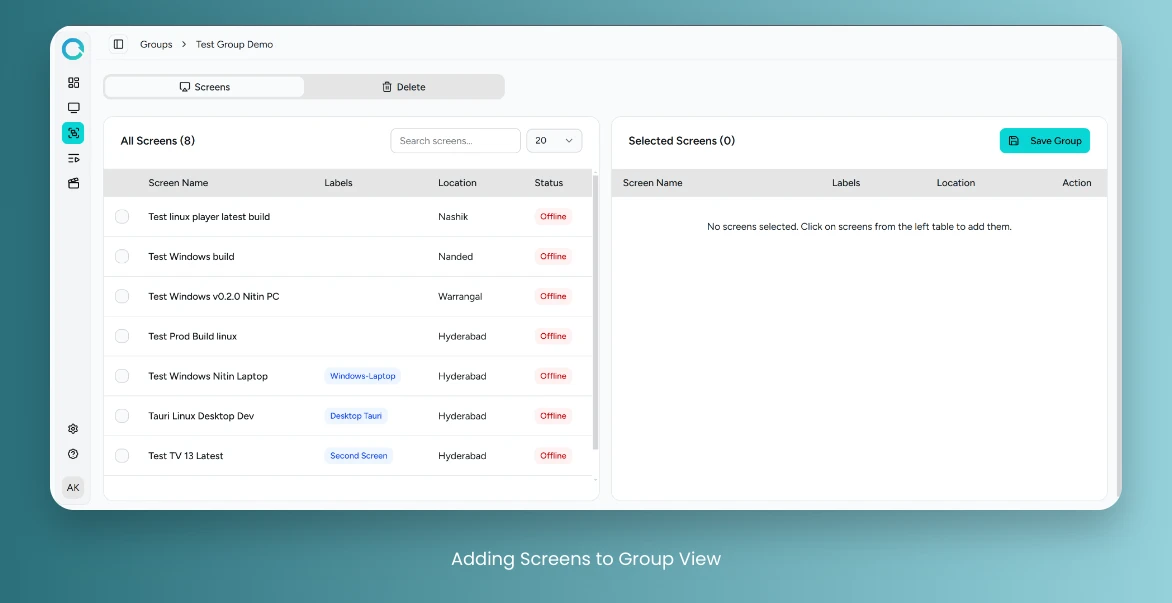1172x603 pixels.
Task: Click Tauri Linux Desktop Dev name
Action: coord(201,416)
